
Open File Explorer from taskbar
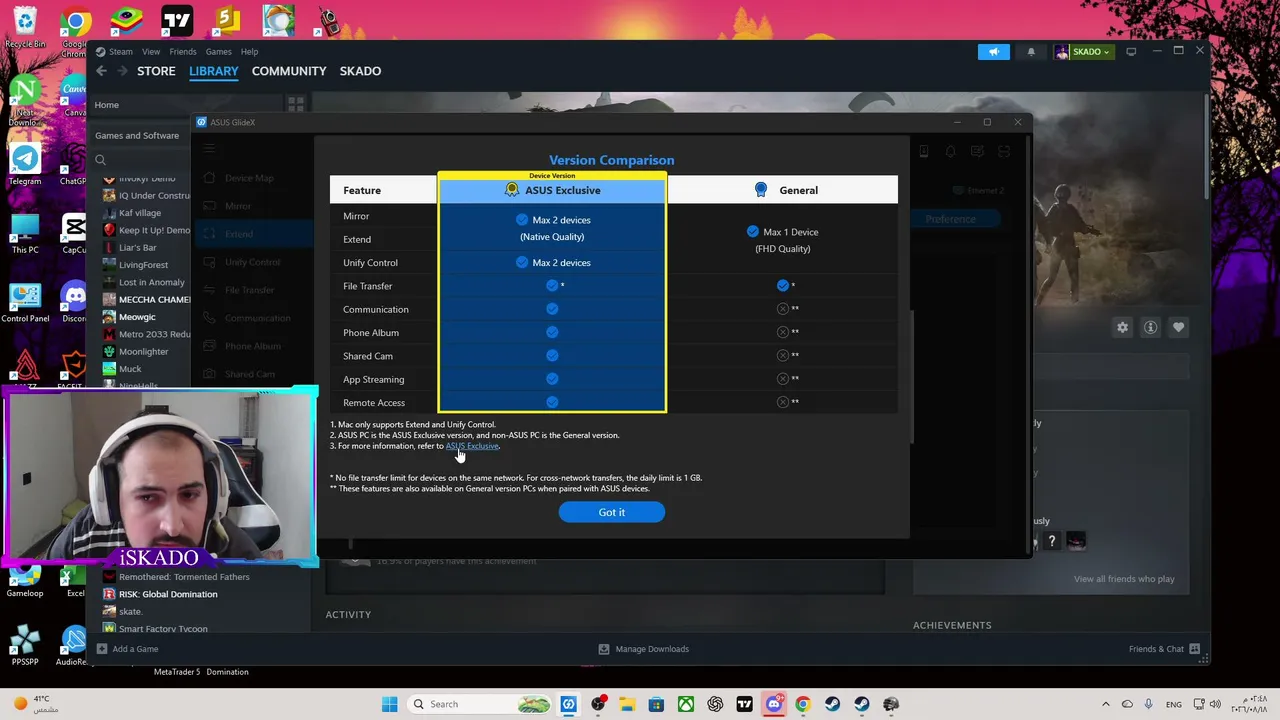click(x=627, y=704)
